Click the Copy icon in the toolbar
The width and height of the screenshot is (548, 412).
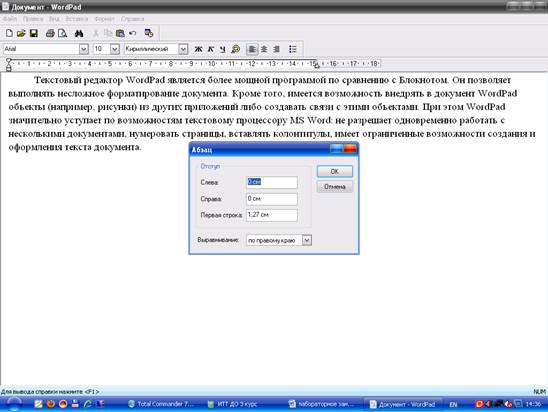tap(108, 33)
